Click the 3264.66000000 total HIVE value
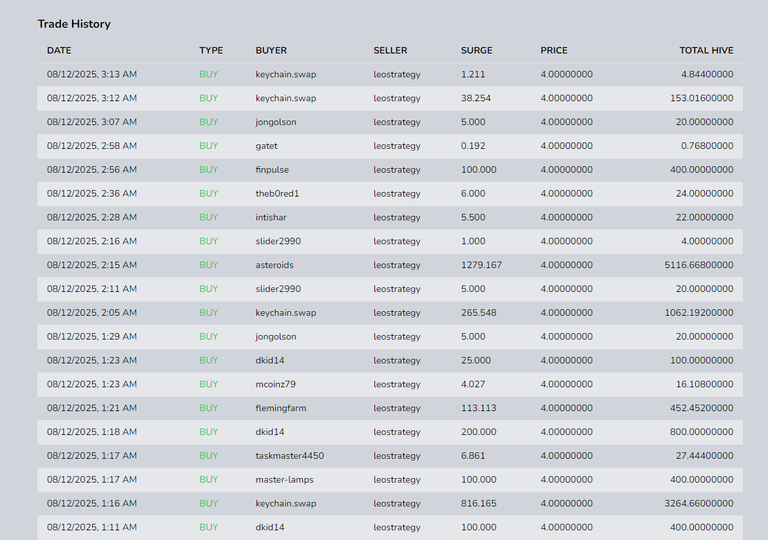768x540 pixels. pyautogui.click(x=698, y=504)
